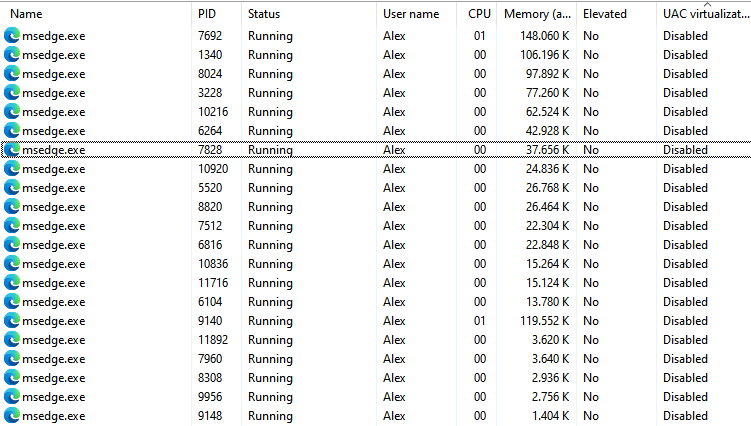Click the memory value 119.552 K
Screen dimensions: 751x426
coord(545,321)
